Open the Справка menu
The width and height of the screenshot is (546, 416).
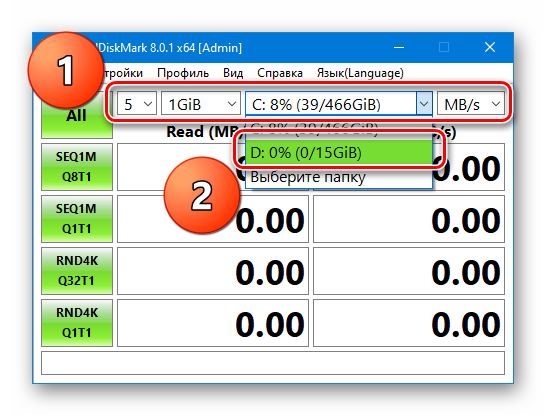(x=280, y=73)
